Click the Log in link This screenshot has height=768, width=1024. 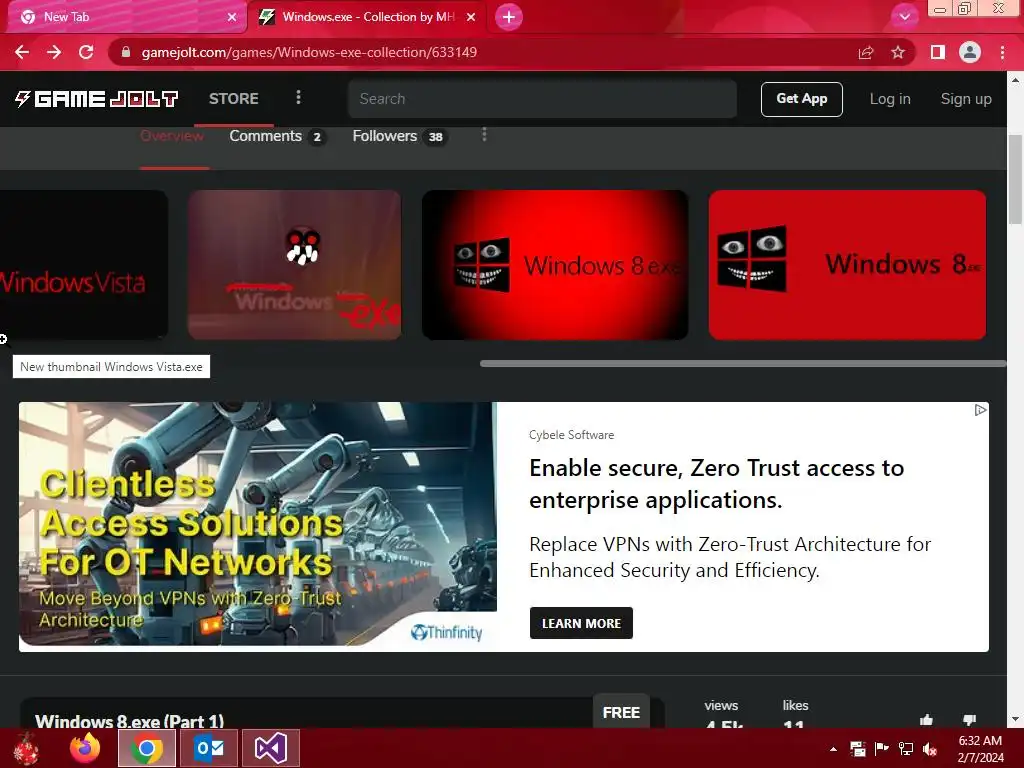(889, 99)
